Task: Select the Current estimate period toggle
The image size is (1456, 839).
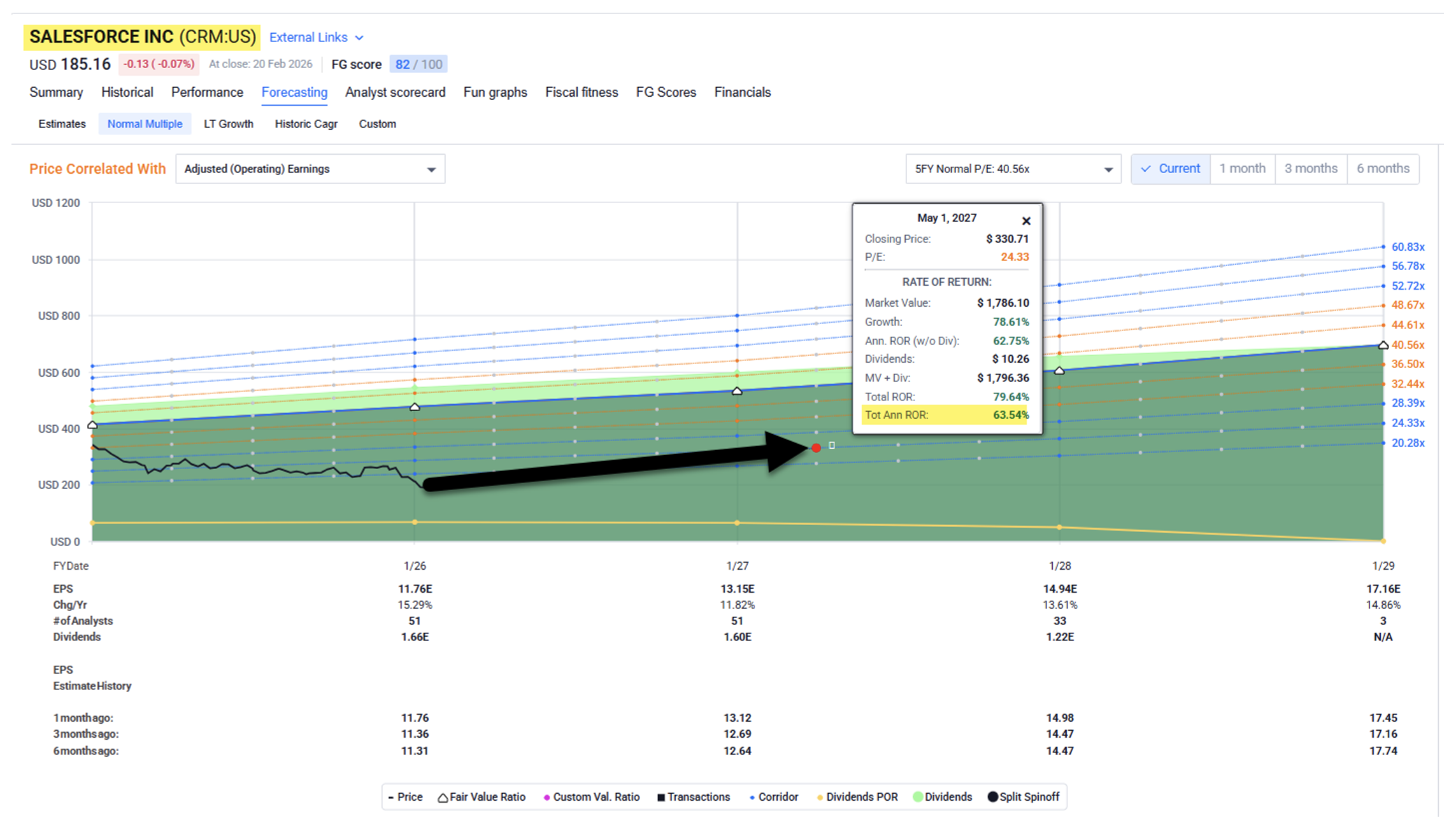Action: [1170, 169]
